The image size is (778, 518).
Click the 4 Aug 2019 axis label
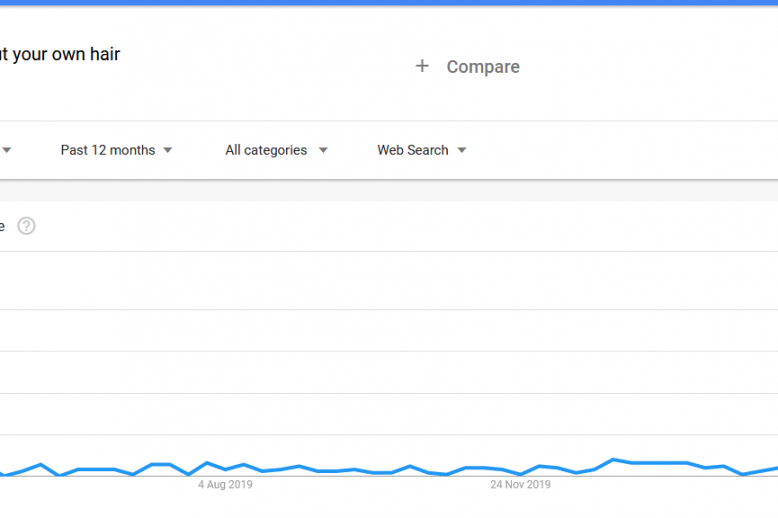coord(225,485)
